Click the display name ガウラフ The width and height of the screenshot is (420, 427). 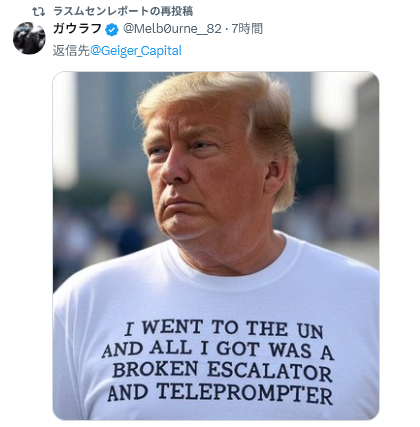point(77,29)
